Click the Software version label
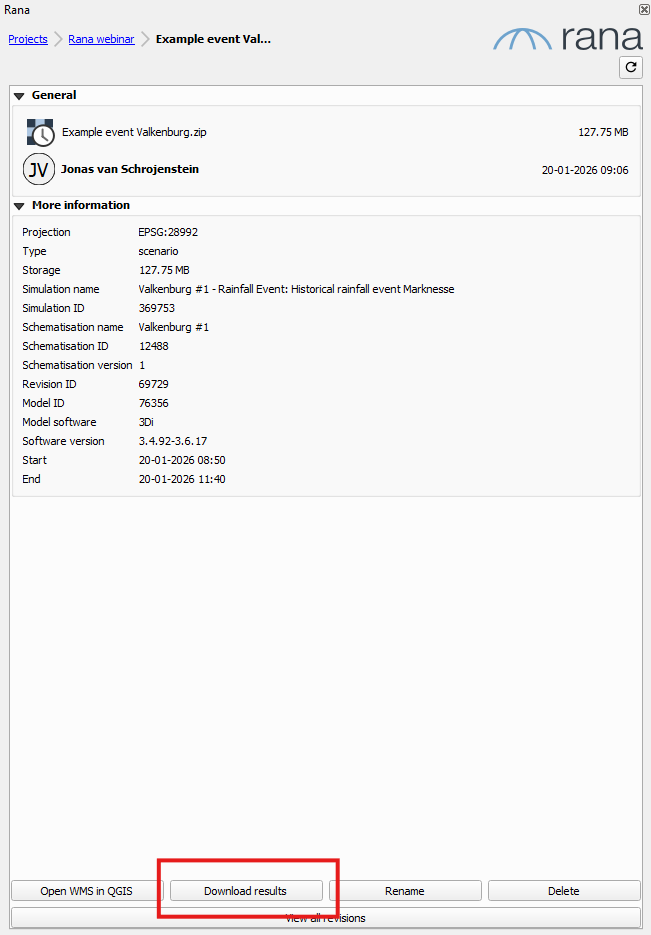Image resolution: width=651 pixels, height=935 pixels. [x=63, y=441]
